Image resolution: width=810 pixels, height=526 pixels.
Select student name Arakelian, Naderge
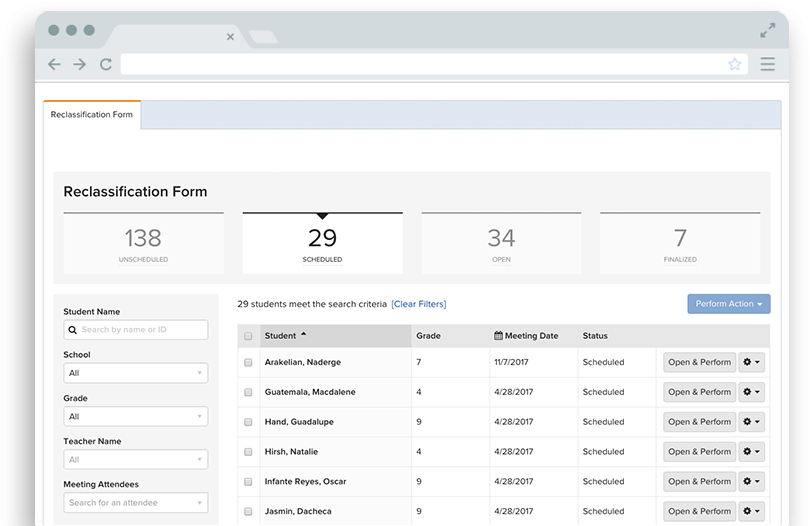click(303, 362)
